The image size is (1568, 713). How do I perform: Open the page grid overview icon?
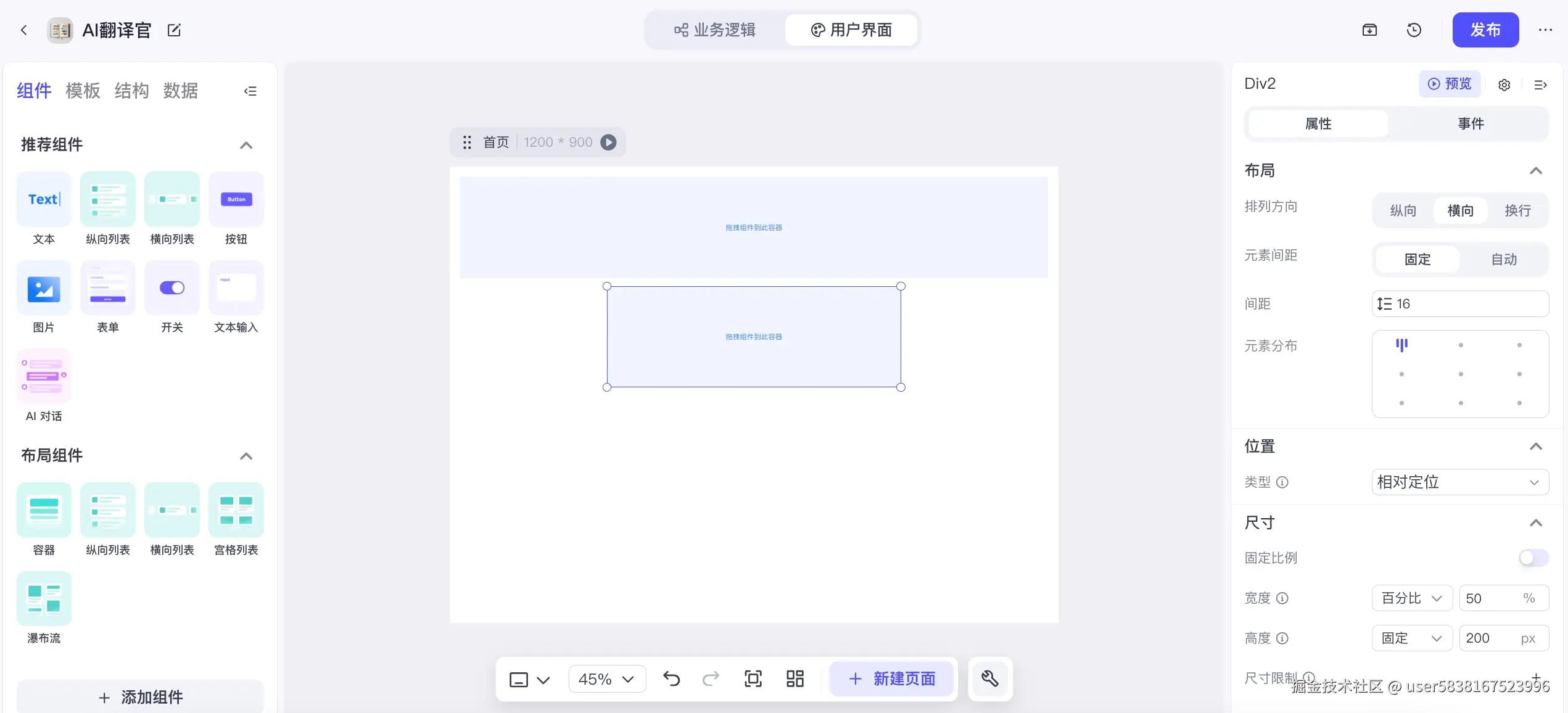click(795, 679)
